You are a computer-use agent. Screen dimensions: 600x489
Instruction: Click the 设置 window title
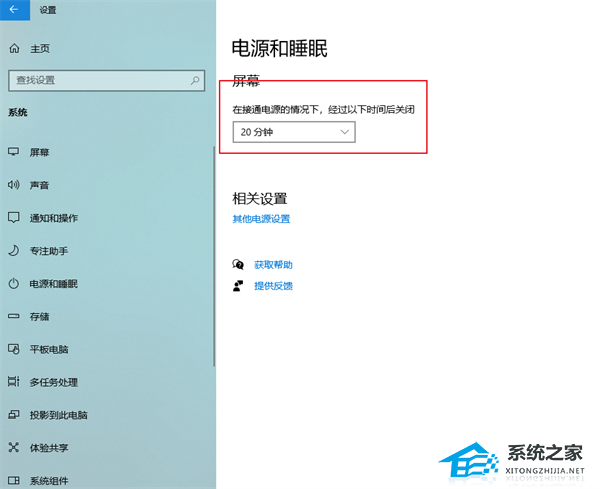pos(47,10)
